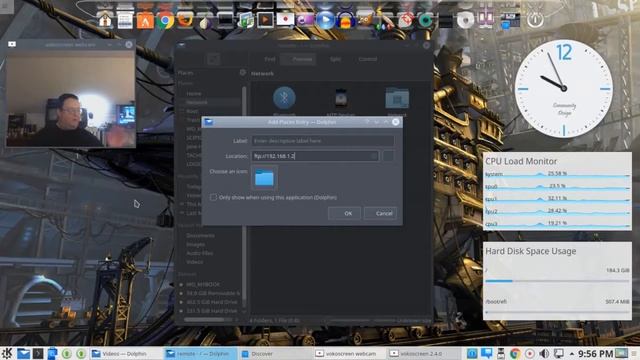Open the Tor onion icon in dock

pos(204,22)
